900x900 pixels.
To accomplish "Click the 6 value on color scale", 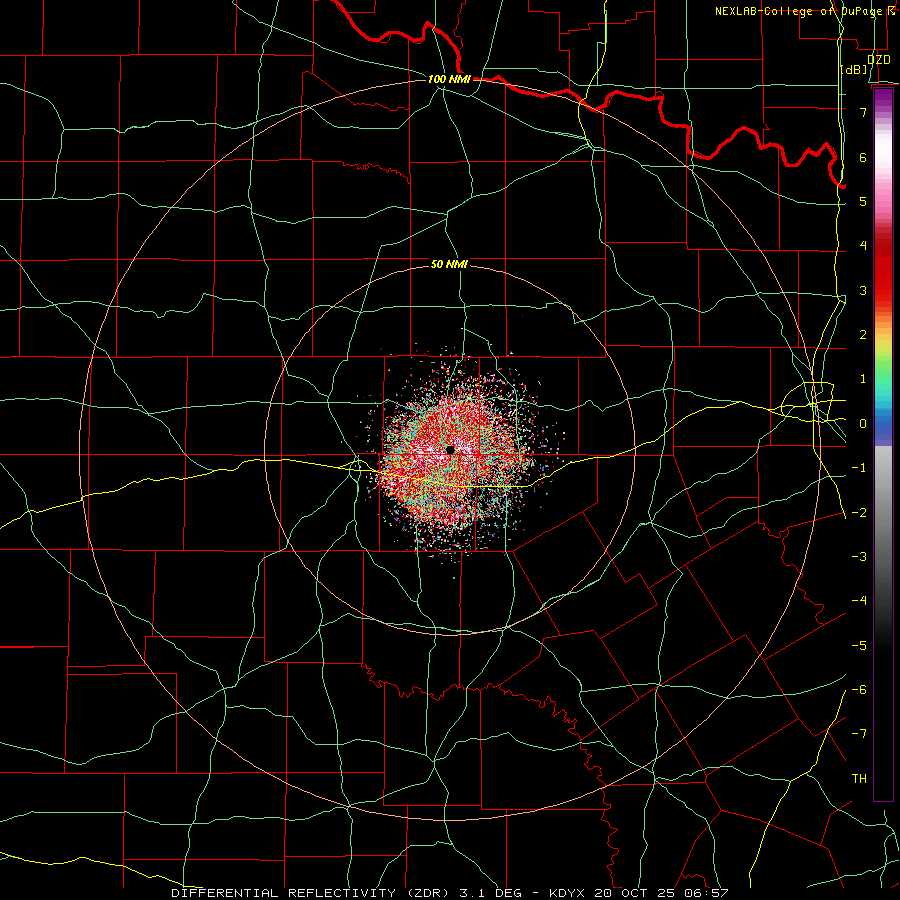I will point(863,157).
